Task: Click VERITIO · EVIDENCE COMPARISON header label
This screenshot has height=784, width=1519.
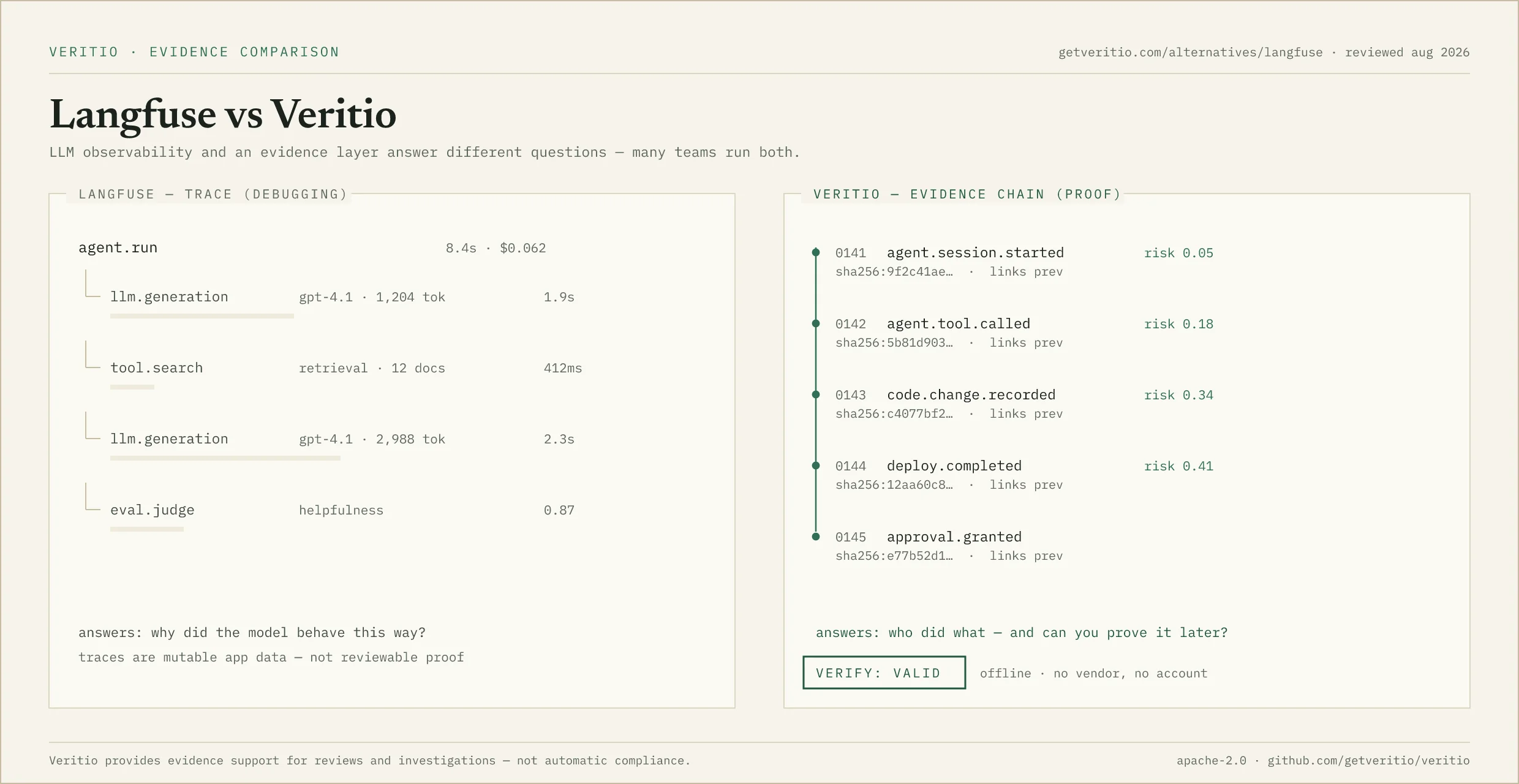Action: [194, 52]
